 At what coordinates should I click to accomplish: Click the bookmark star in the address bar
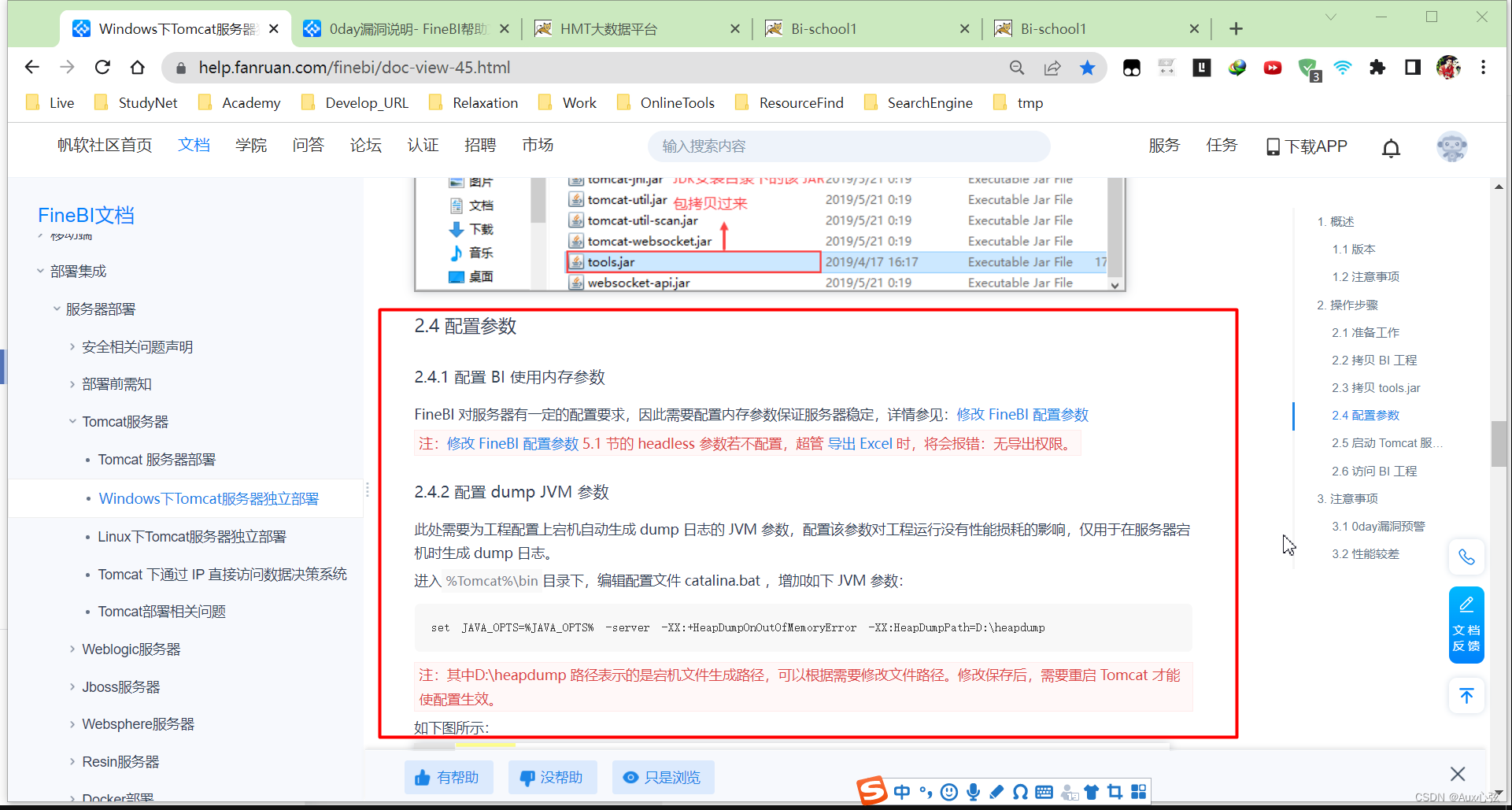click(x=1088, y=67)
